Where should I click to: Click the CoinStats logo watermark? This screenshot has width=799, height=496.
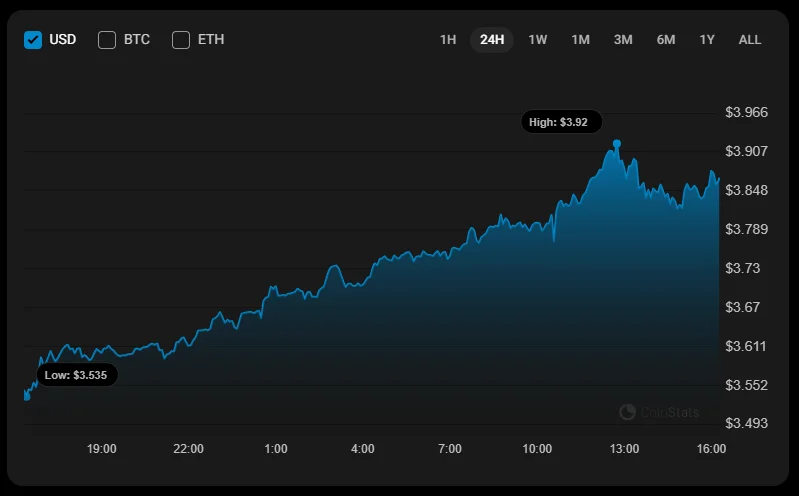point(659,412)
